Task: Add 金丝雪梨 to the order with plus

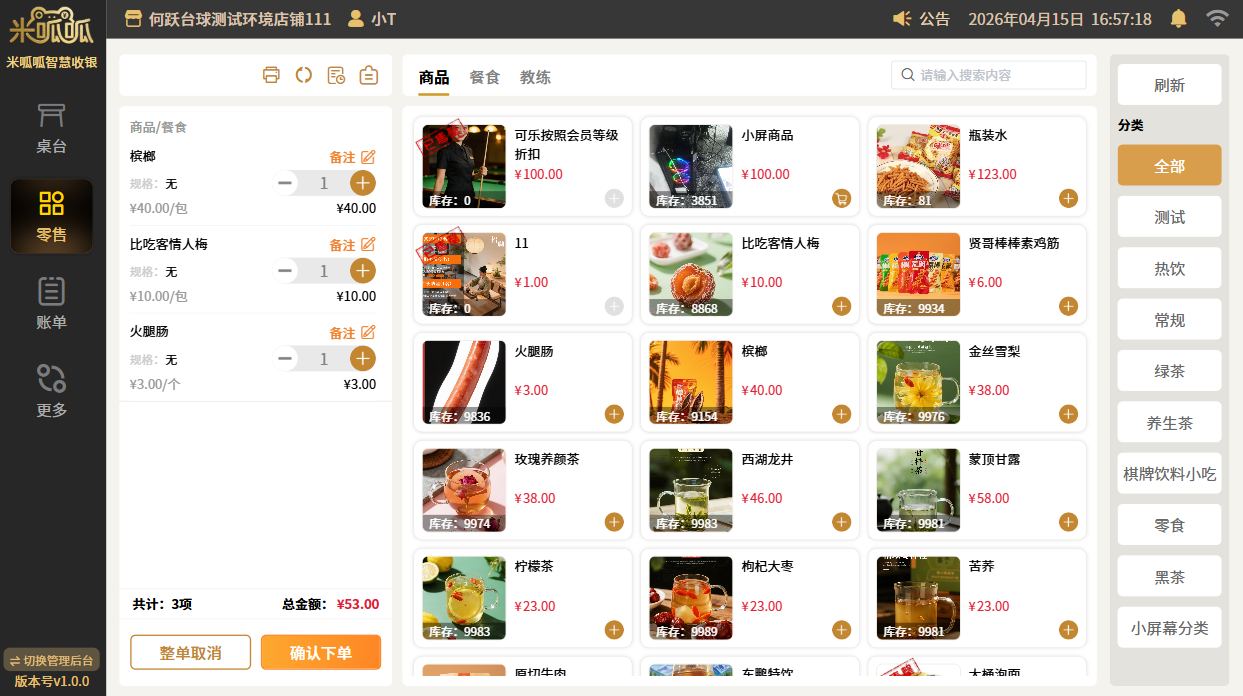Action: pos(1068,414)
